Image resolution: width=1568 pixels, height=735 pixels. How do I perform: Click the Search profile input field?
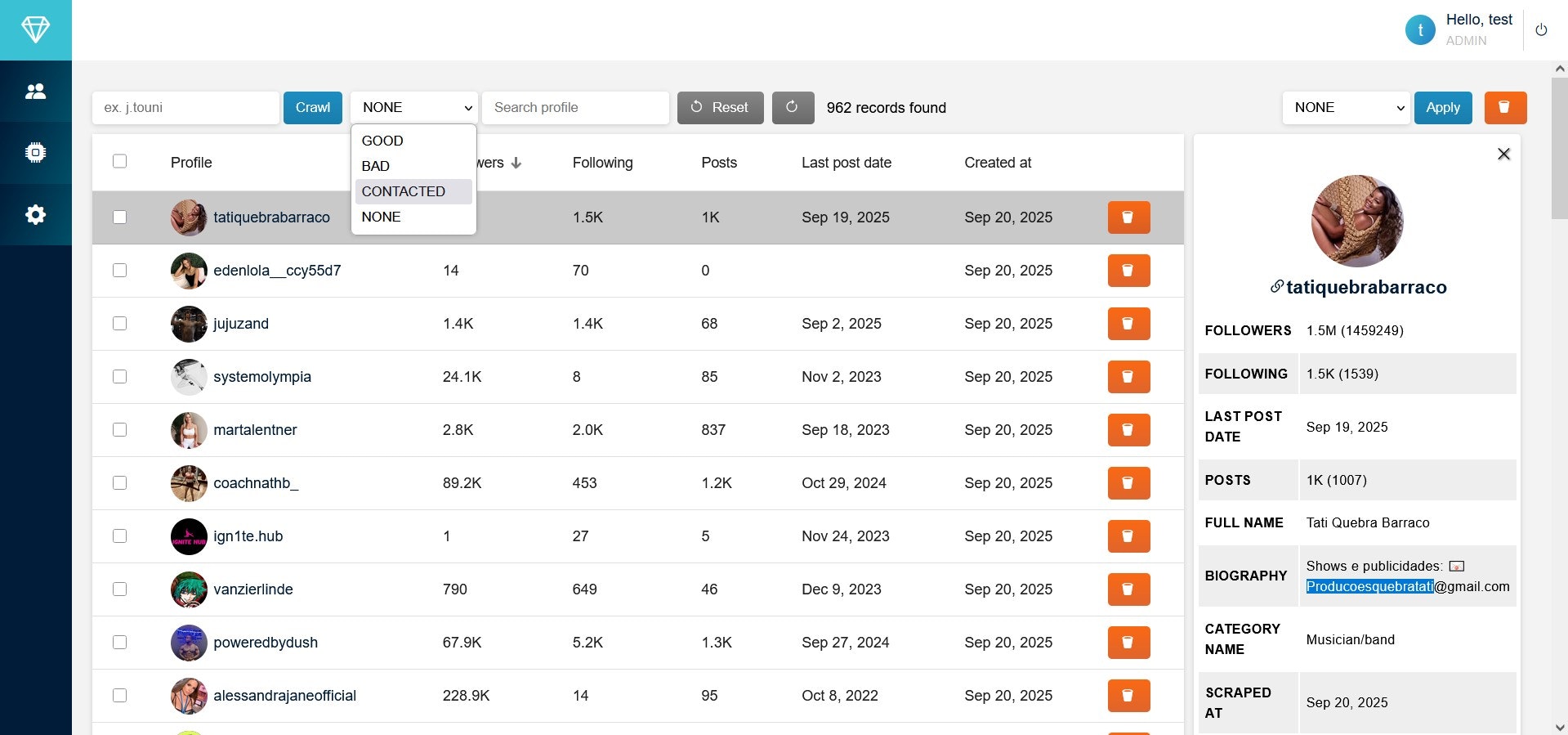(x=575, y=107)
